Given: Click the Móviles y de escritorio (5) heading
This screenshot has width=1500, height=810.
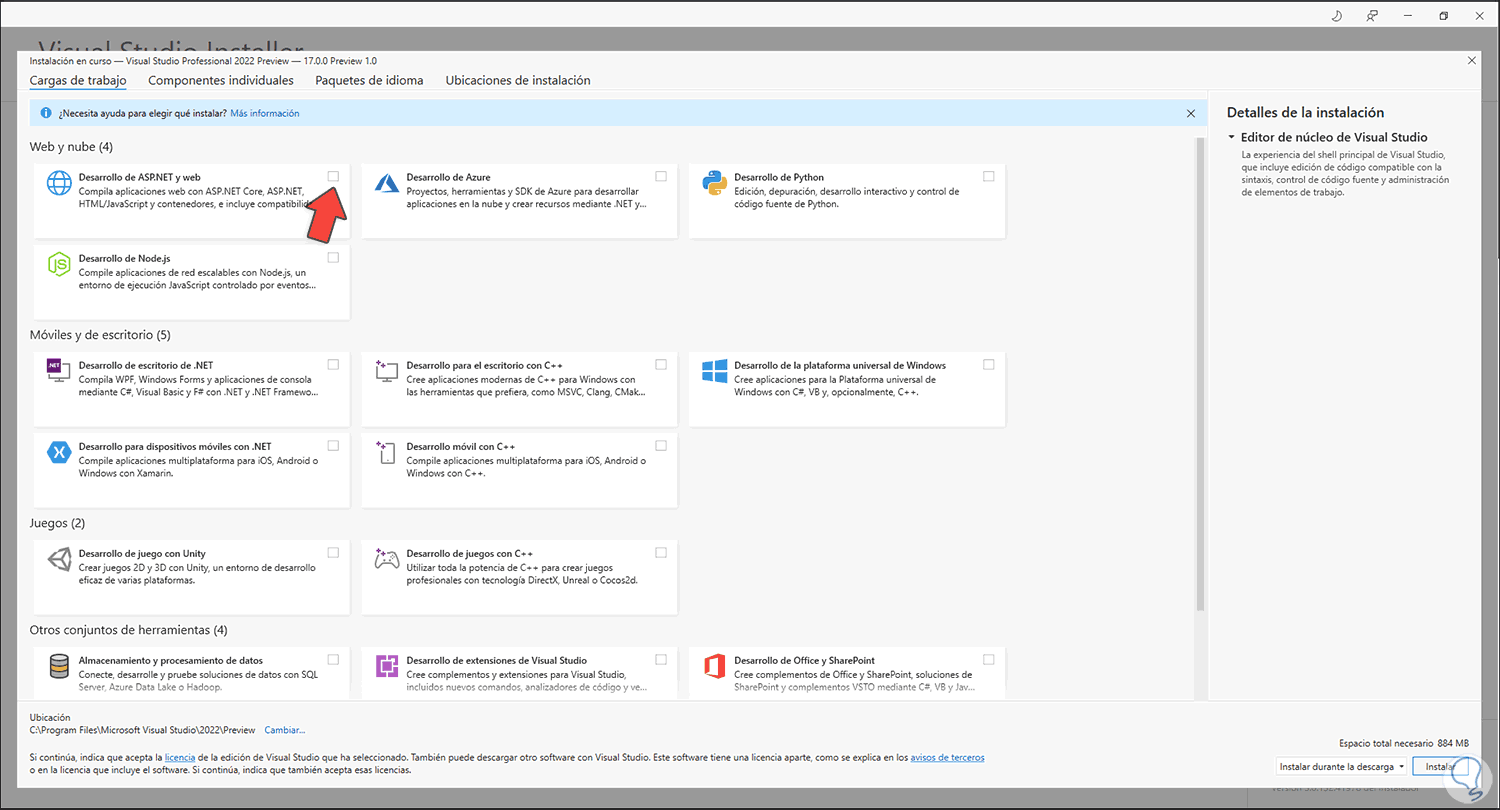Looking at the screenshot, I should coord(100,335).
